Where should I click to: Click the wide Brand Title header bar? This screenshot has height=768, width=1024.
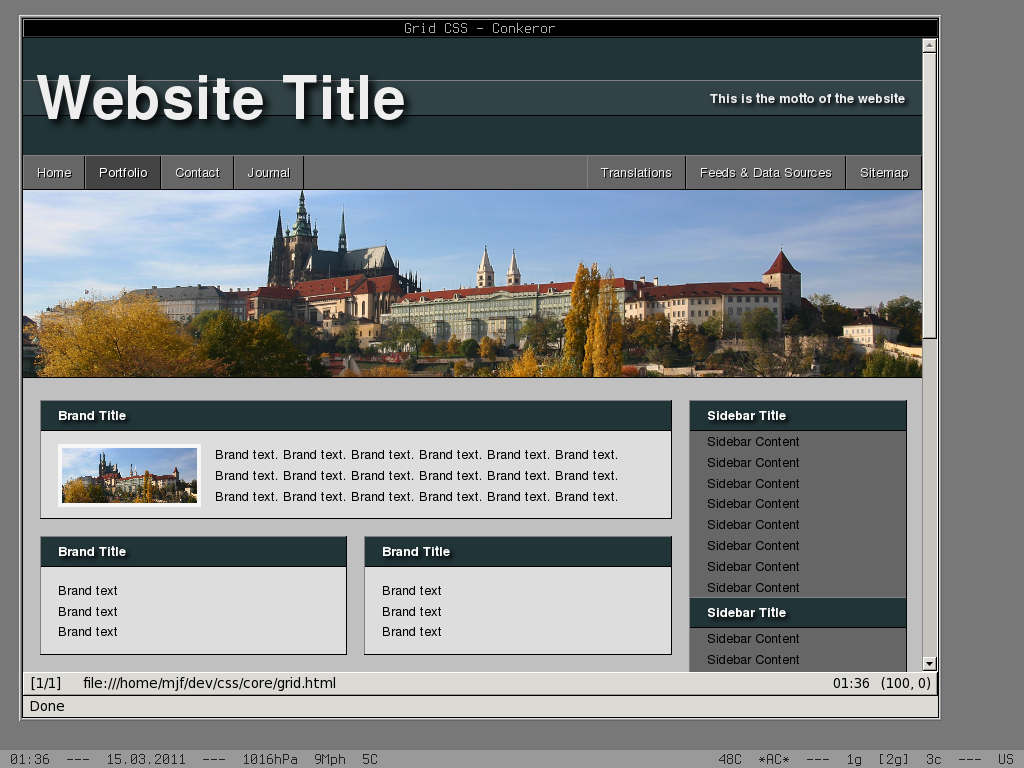tap(355, 416)
